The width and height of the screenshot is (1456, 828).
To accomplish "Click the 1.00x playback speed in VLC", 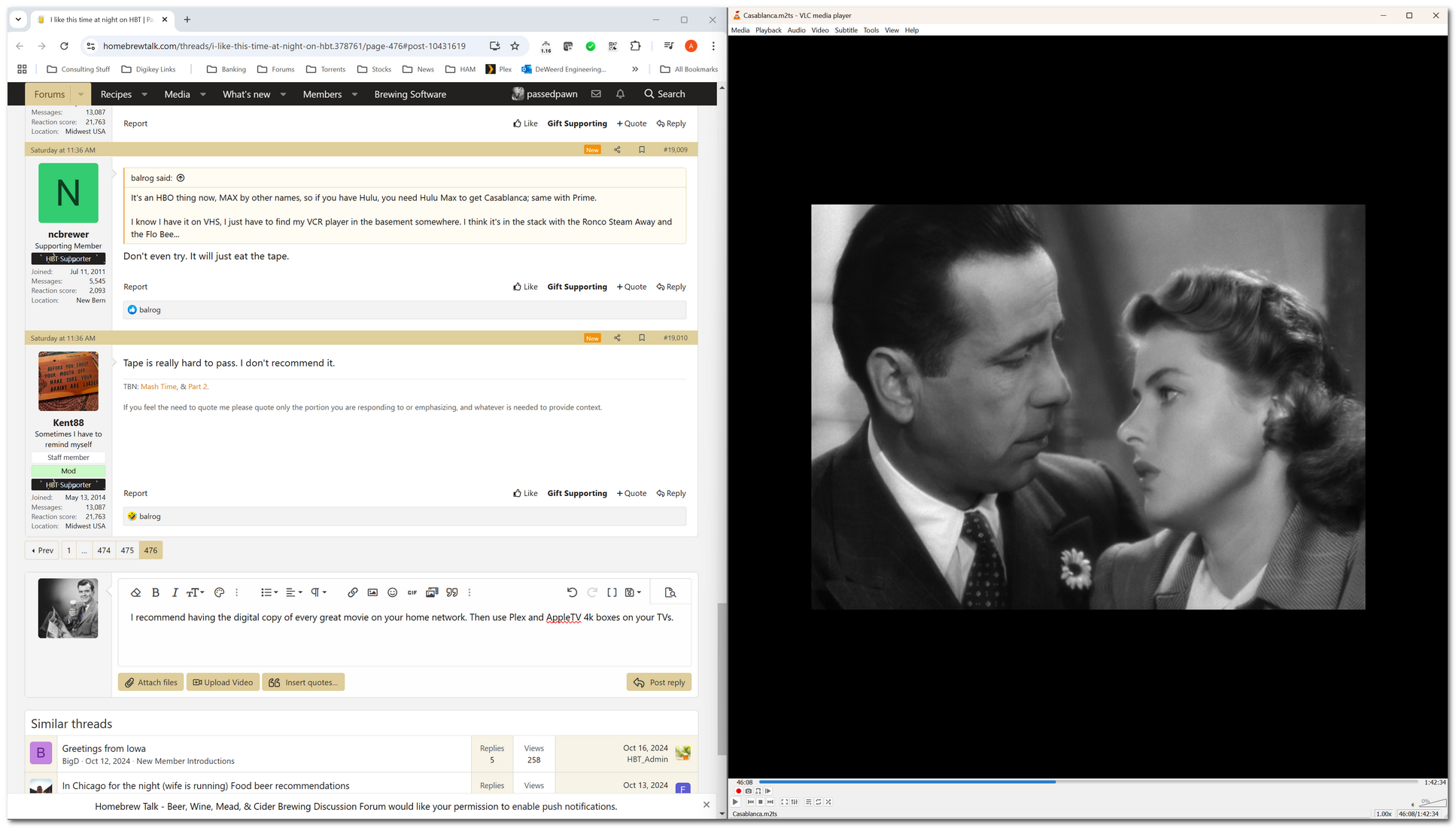I will (1384, 814).
